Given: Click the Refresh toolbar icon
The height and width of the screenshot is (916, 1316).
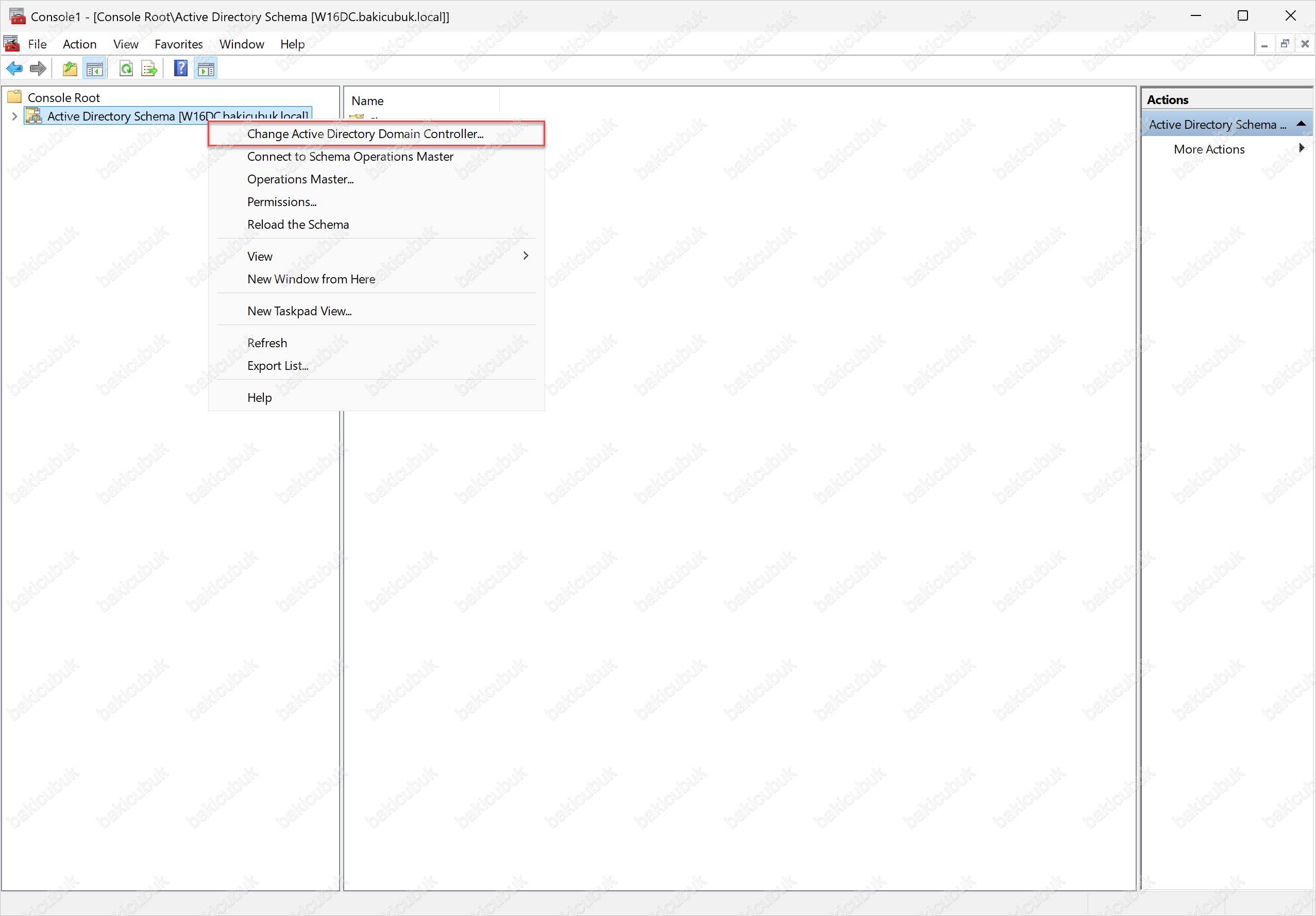Looking at the screenshot, I should click(126, 69).
